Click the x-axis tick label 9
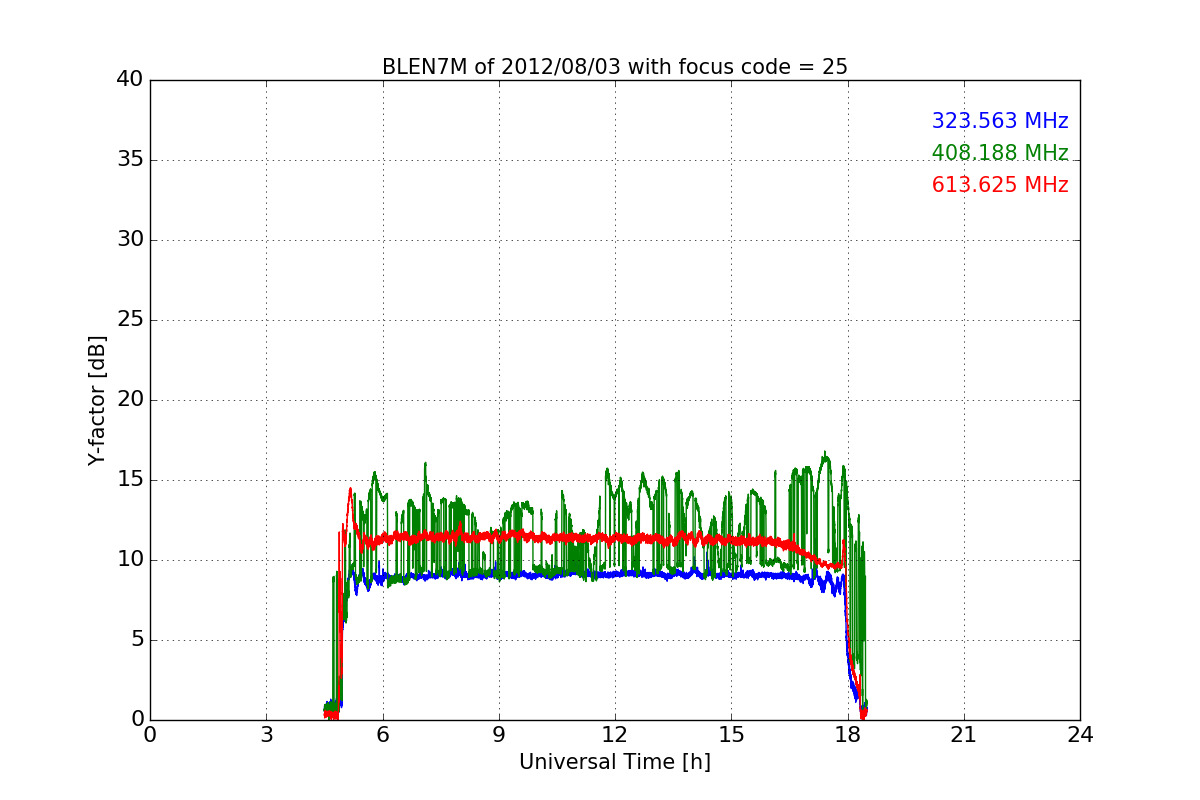 (x=499, y=735)
